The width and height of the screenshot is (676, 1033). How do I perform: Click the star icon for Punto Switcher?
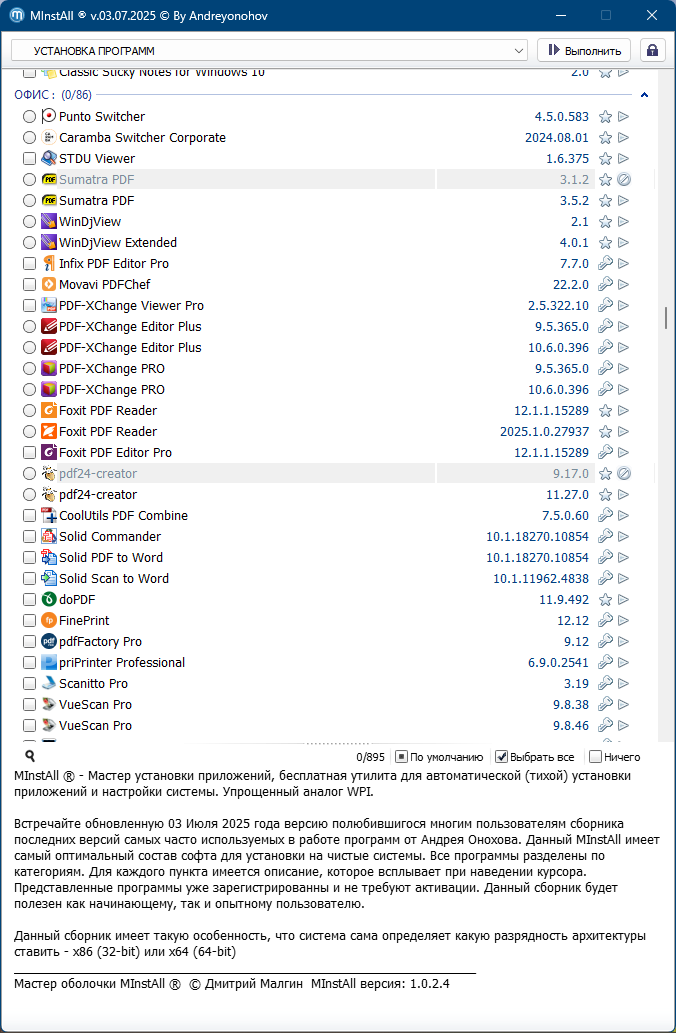click(605, 117)
